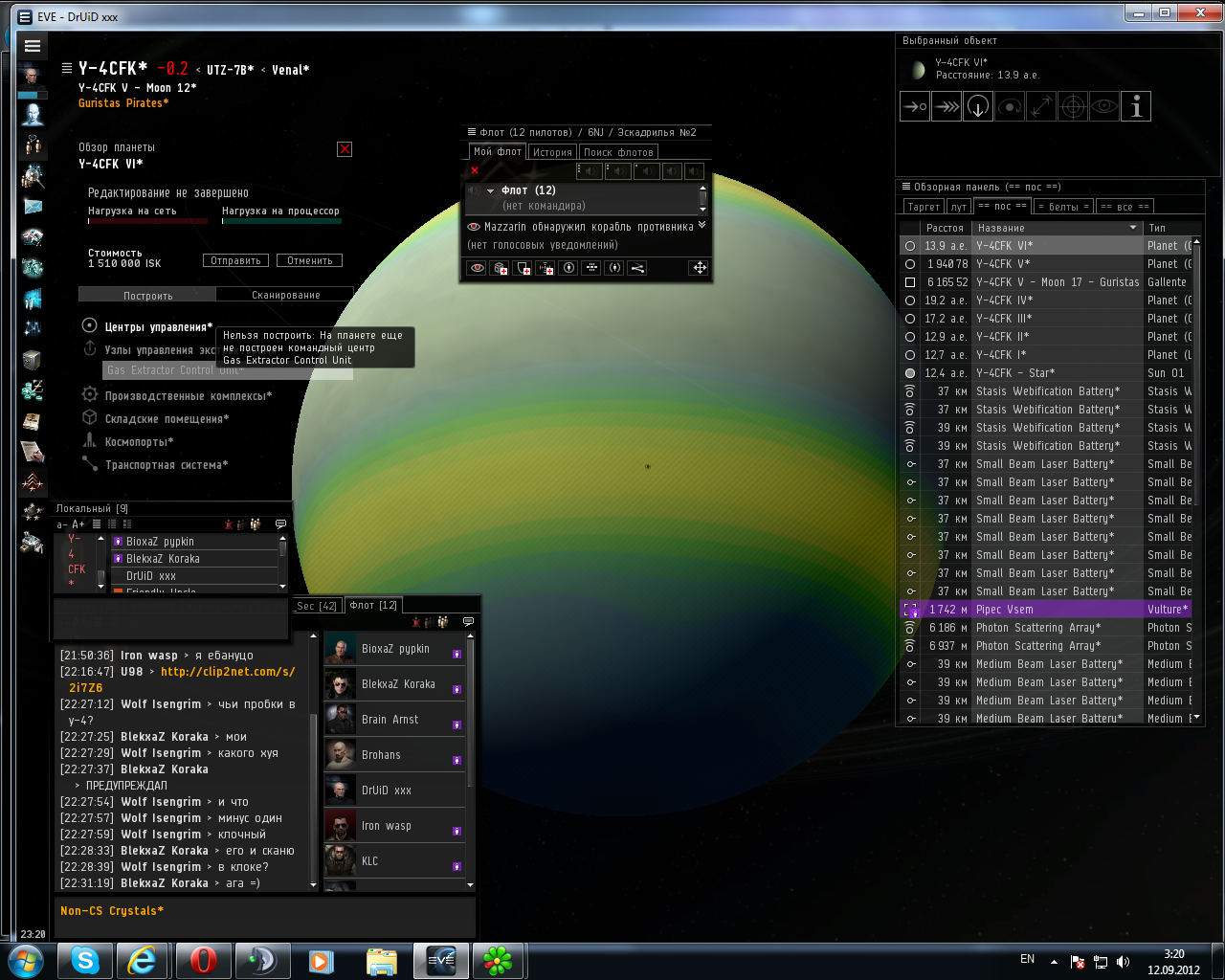Click the Keep at Range diagonal-arrow icon
This screenshot has height=980, width=1225.
pos(1041,106)
